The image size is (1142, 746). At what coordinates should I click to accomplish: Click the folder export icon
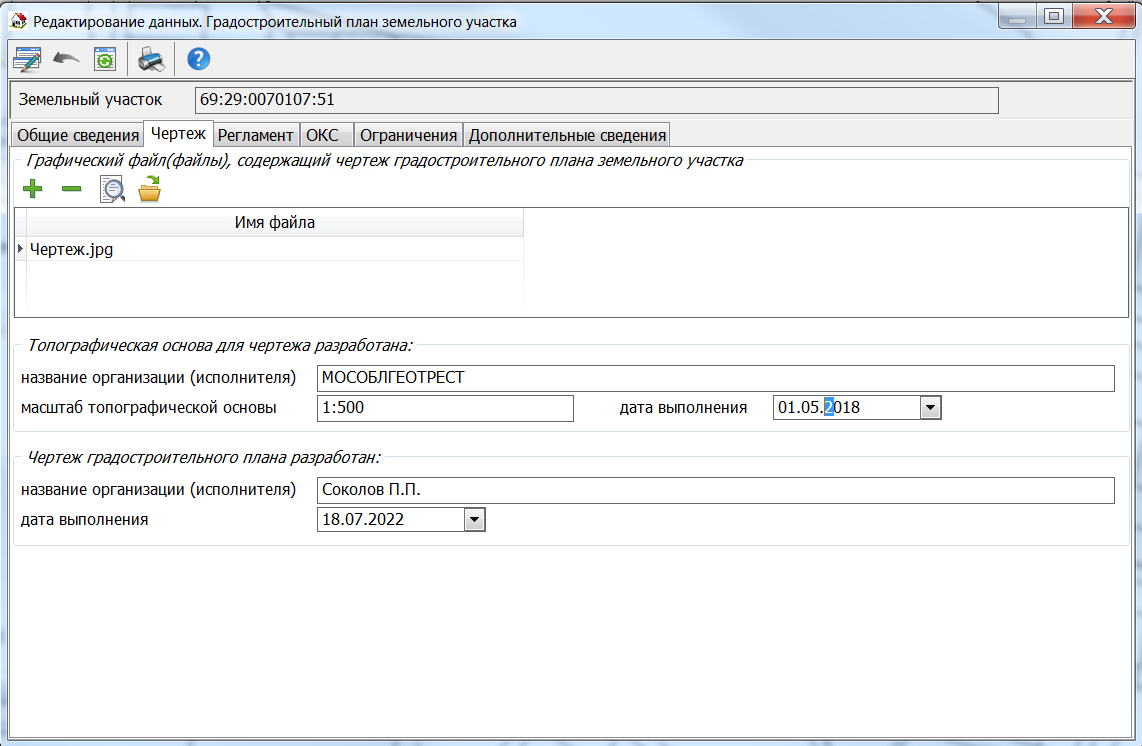(x=149, y=189)
